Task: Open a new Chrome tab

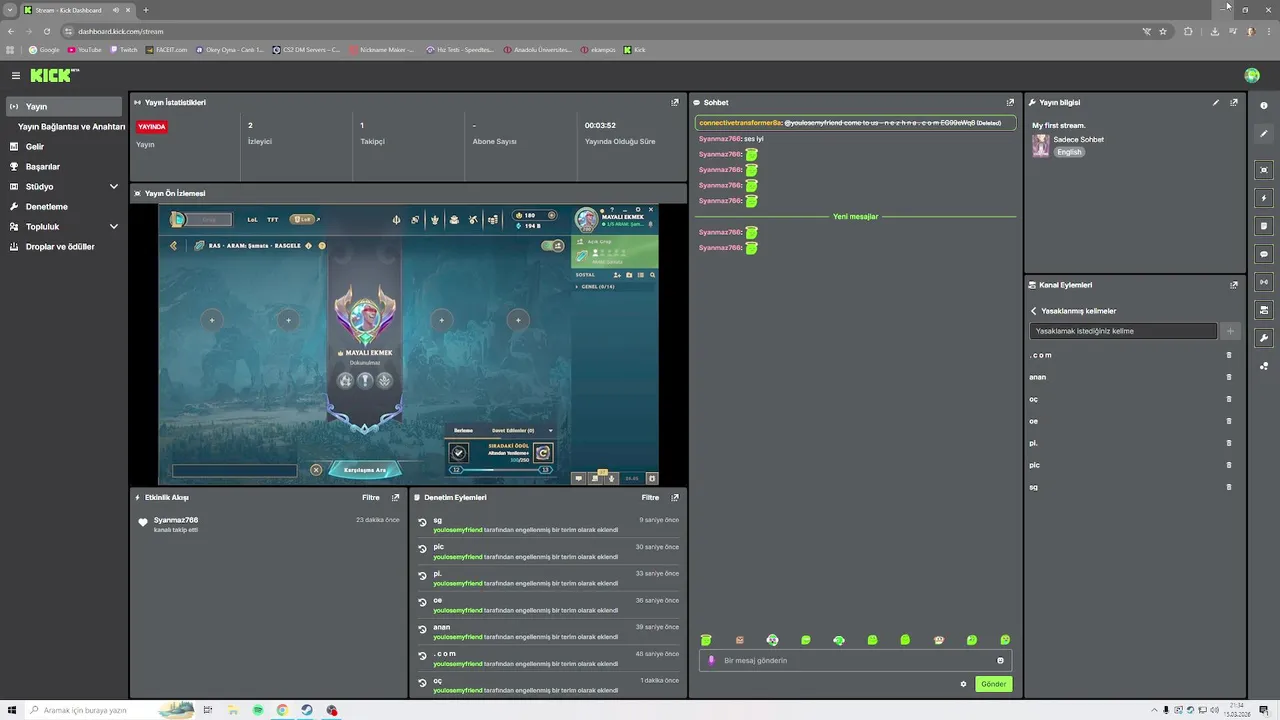Action: click(146, 10)
